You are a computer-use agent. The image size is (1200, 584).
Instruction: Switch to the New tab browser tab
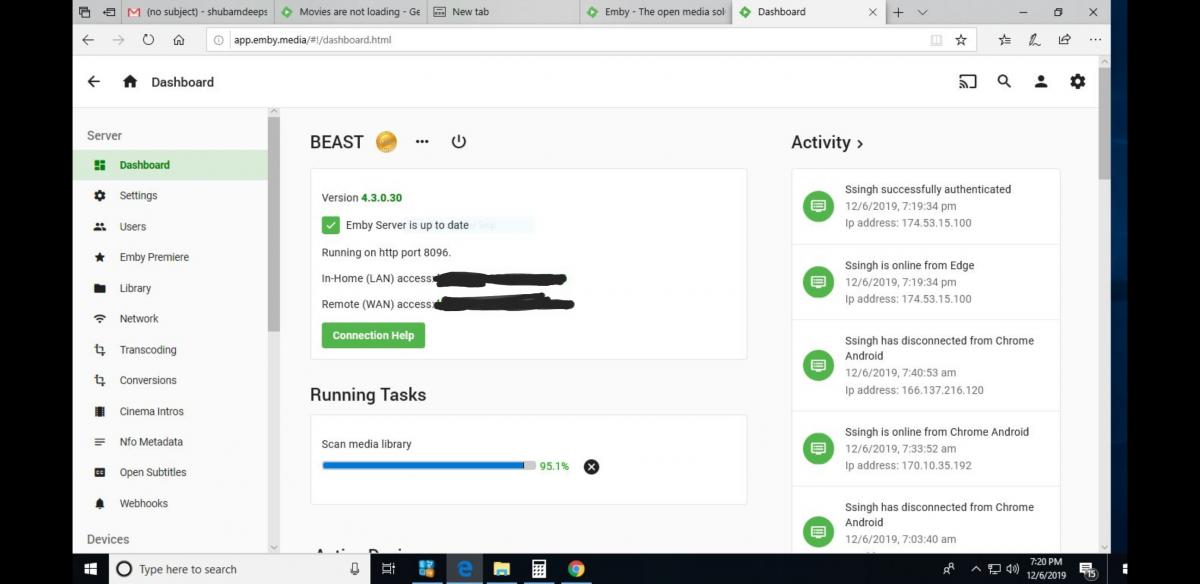coord(503,12)
